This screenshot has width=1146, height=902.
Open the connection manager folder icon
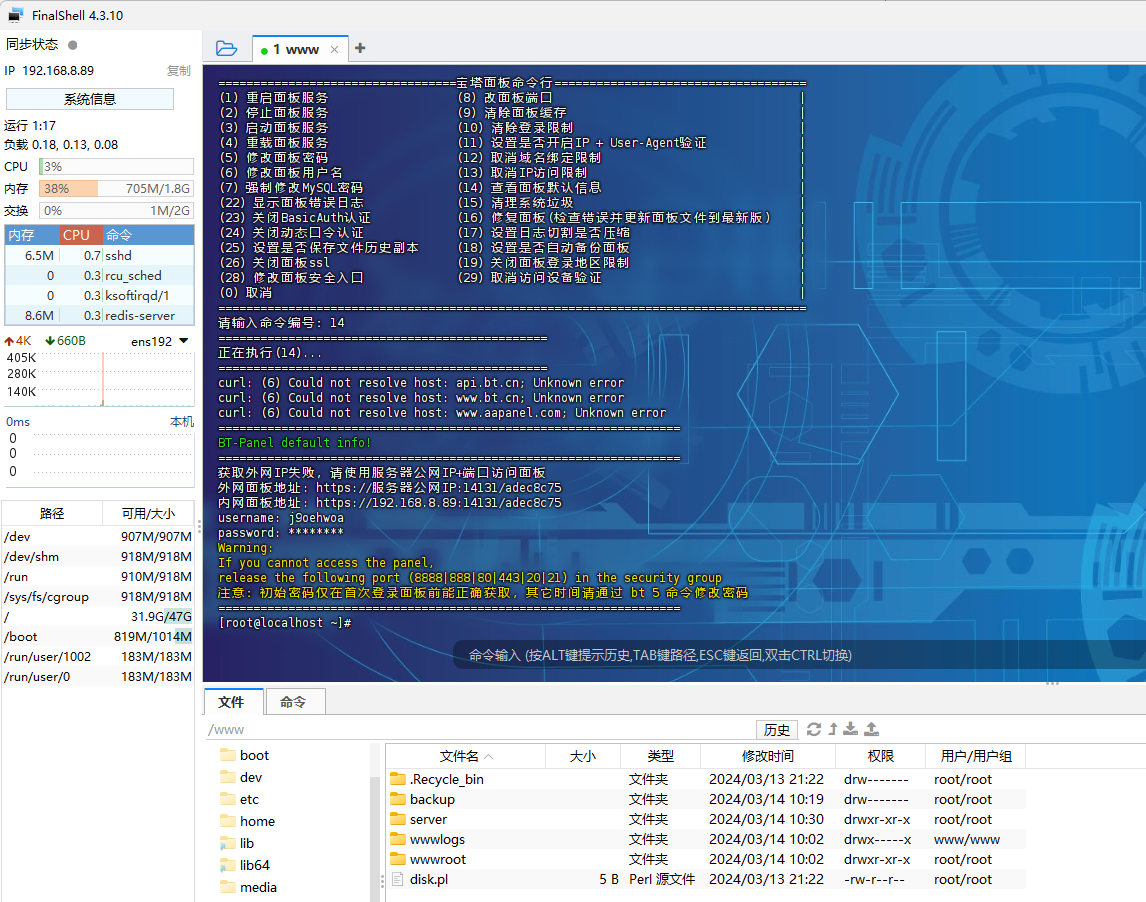click(227, 49)
